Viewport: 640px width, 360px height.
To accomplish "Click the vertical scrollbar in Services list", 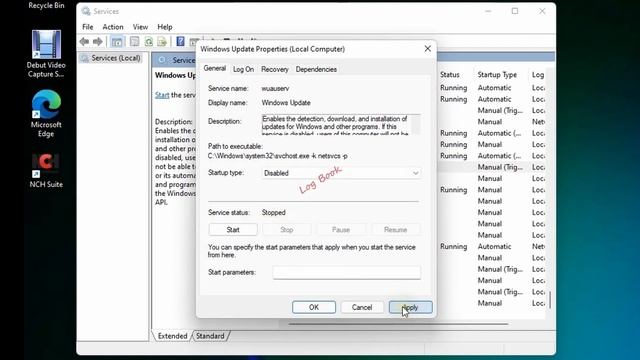I will click(x=550, y=300).
